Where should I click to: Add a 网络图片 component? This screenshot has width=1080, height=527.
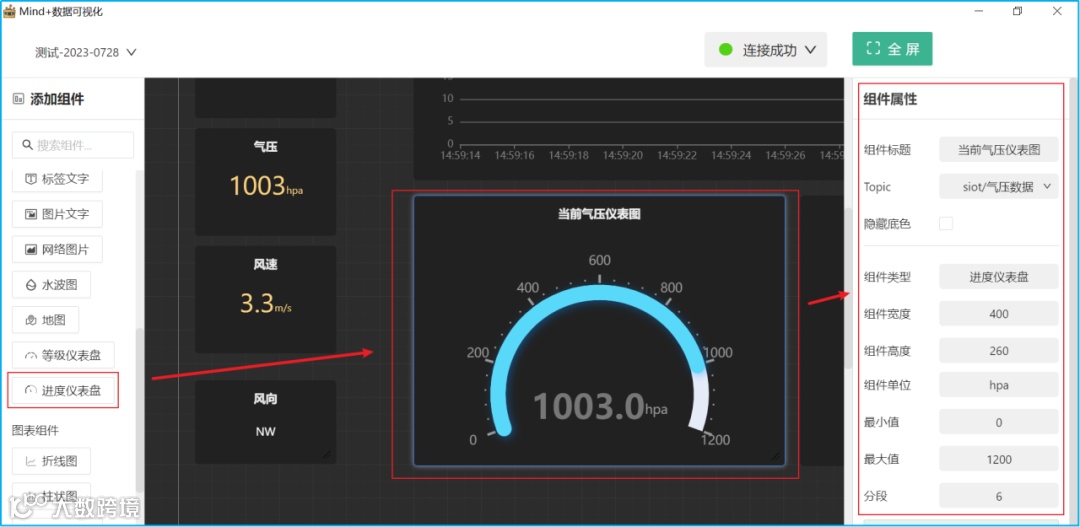coord(57,249)
